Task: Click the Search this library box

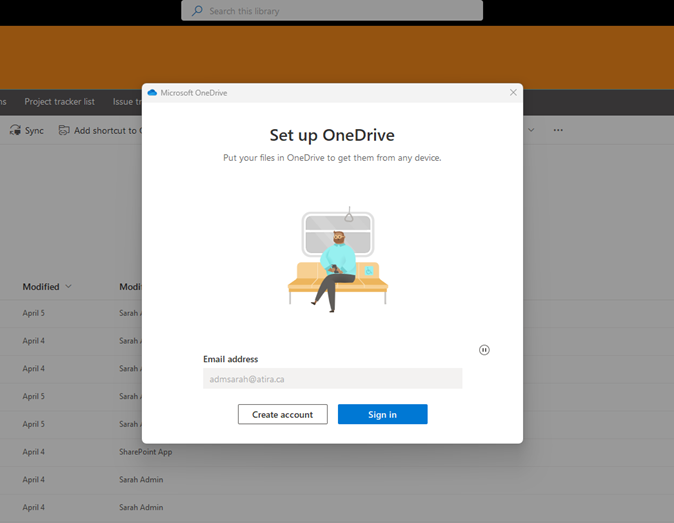Action: [x=332, y=10]
